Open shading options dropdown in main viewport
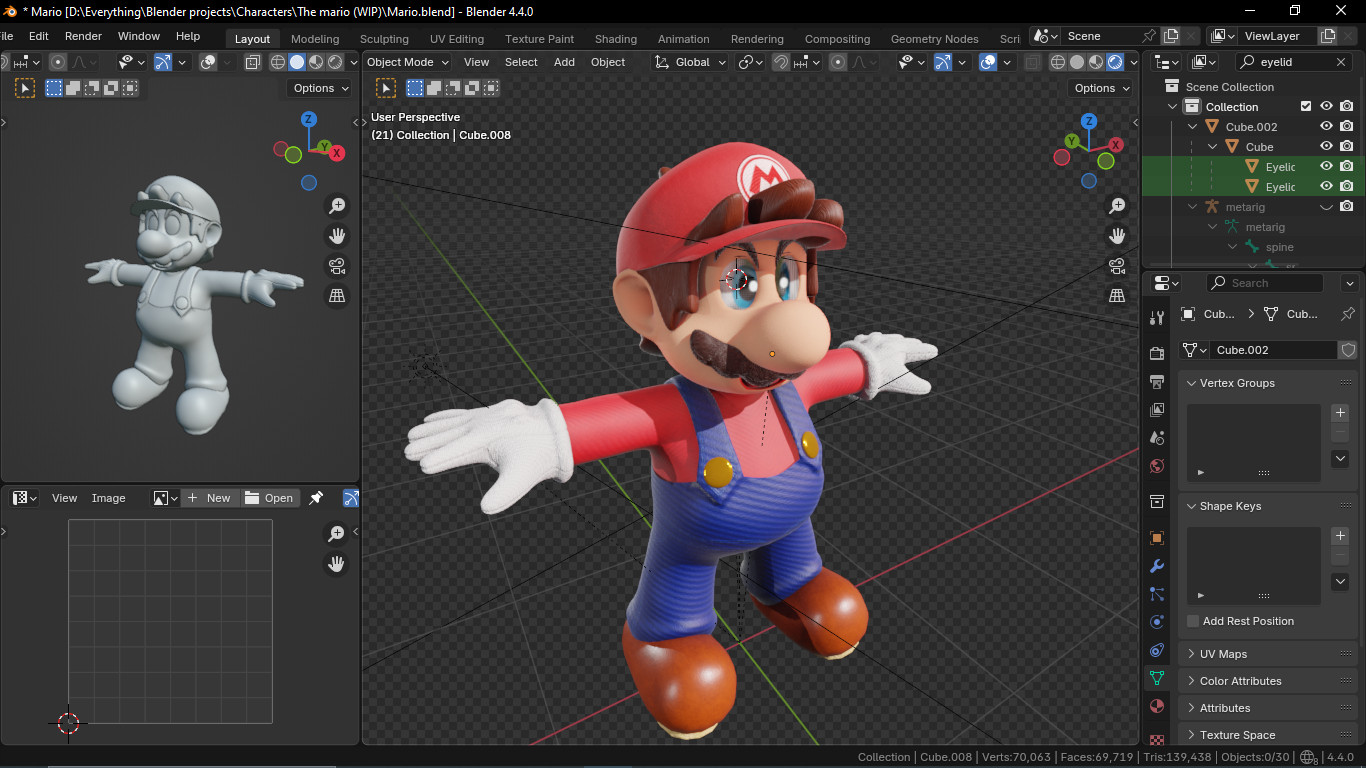 pos(1133,62)
